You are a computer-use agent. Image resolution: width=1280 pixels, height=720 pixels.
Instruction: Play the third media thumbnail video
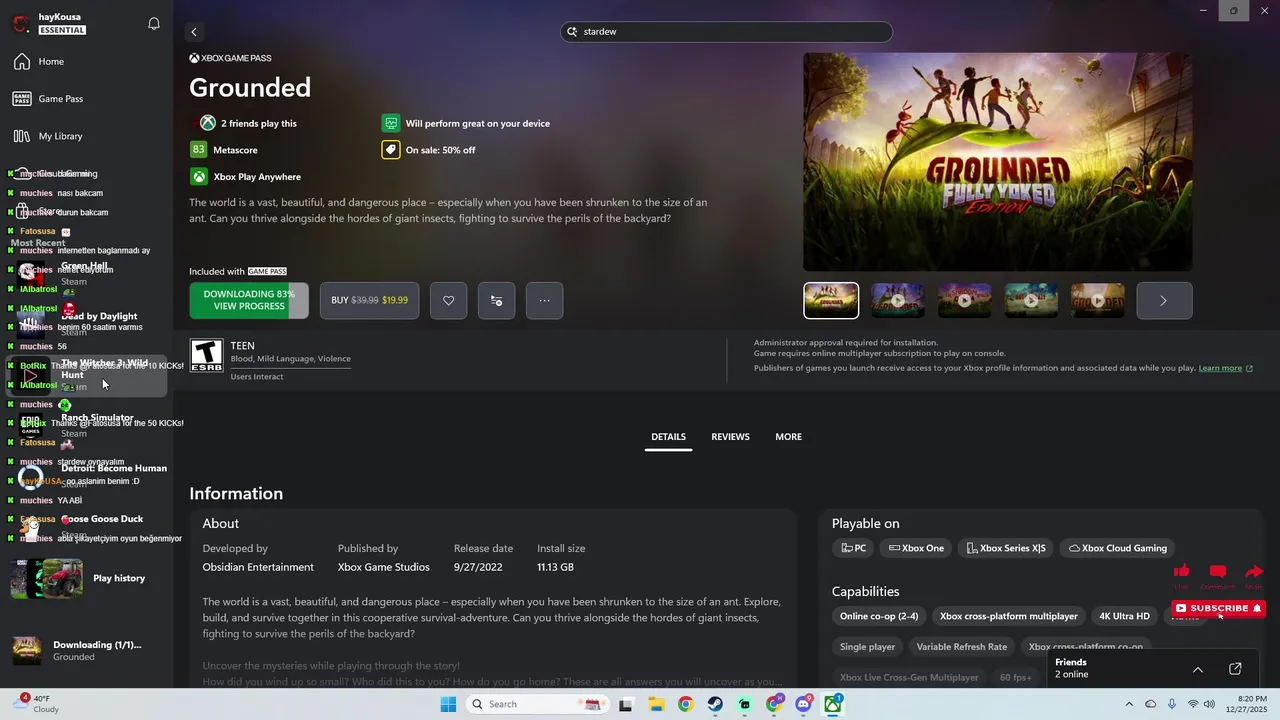[x=965, y=301]
